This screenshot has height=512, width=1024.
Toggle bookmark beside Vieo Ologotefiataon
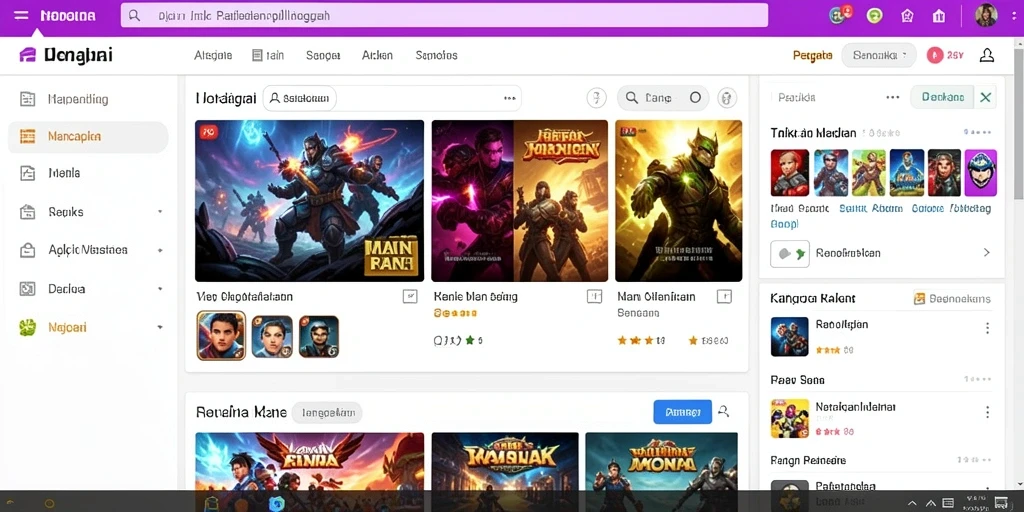click(409, 296)
